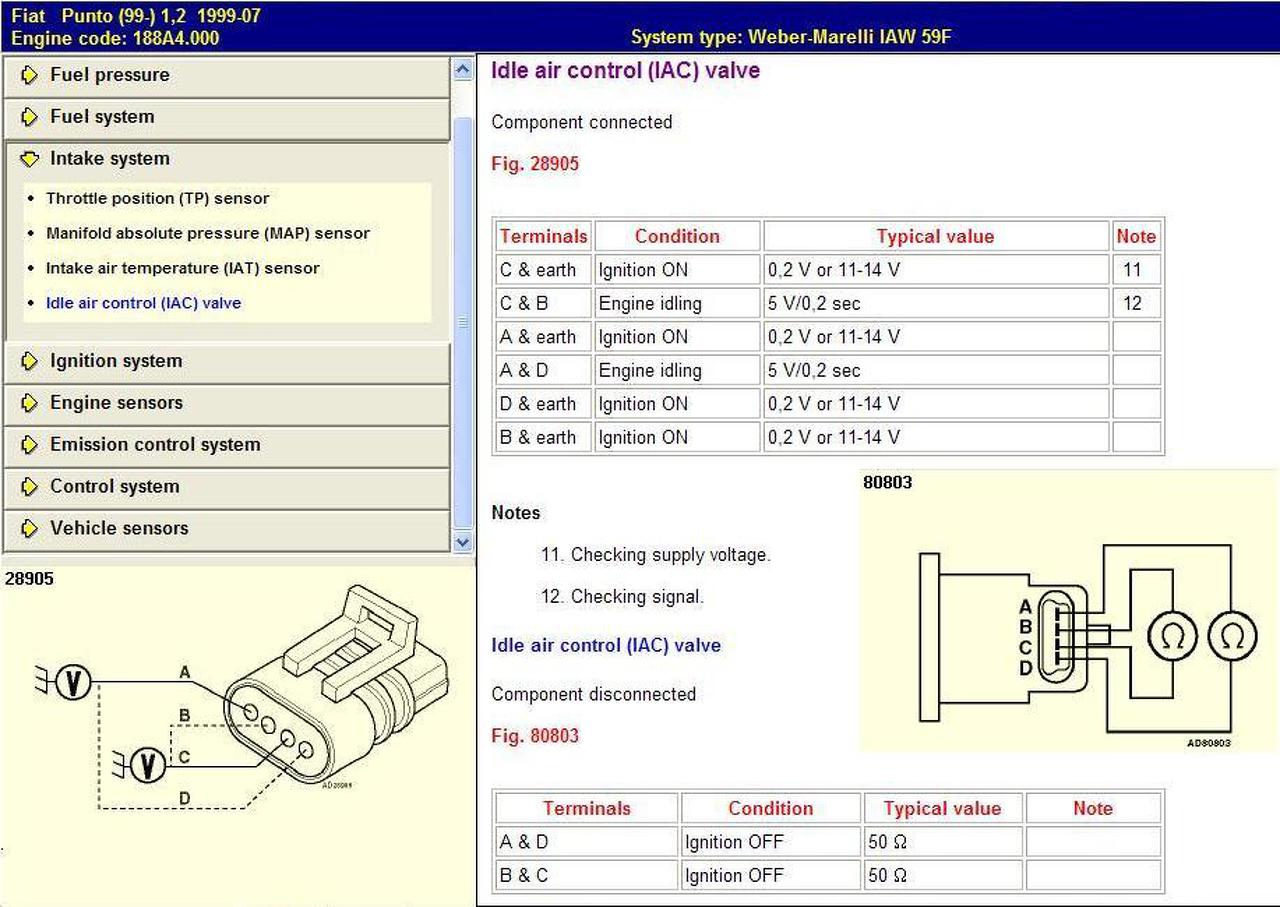Open Manifold absolute pressure (MAP) sensor page
Image resolution: width=1280 pixels, height=907 pixels.
click(x=208, y=233)
